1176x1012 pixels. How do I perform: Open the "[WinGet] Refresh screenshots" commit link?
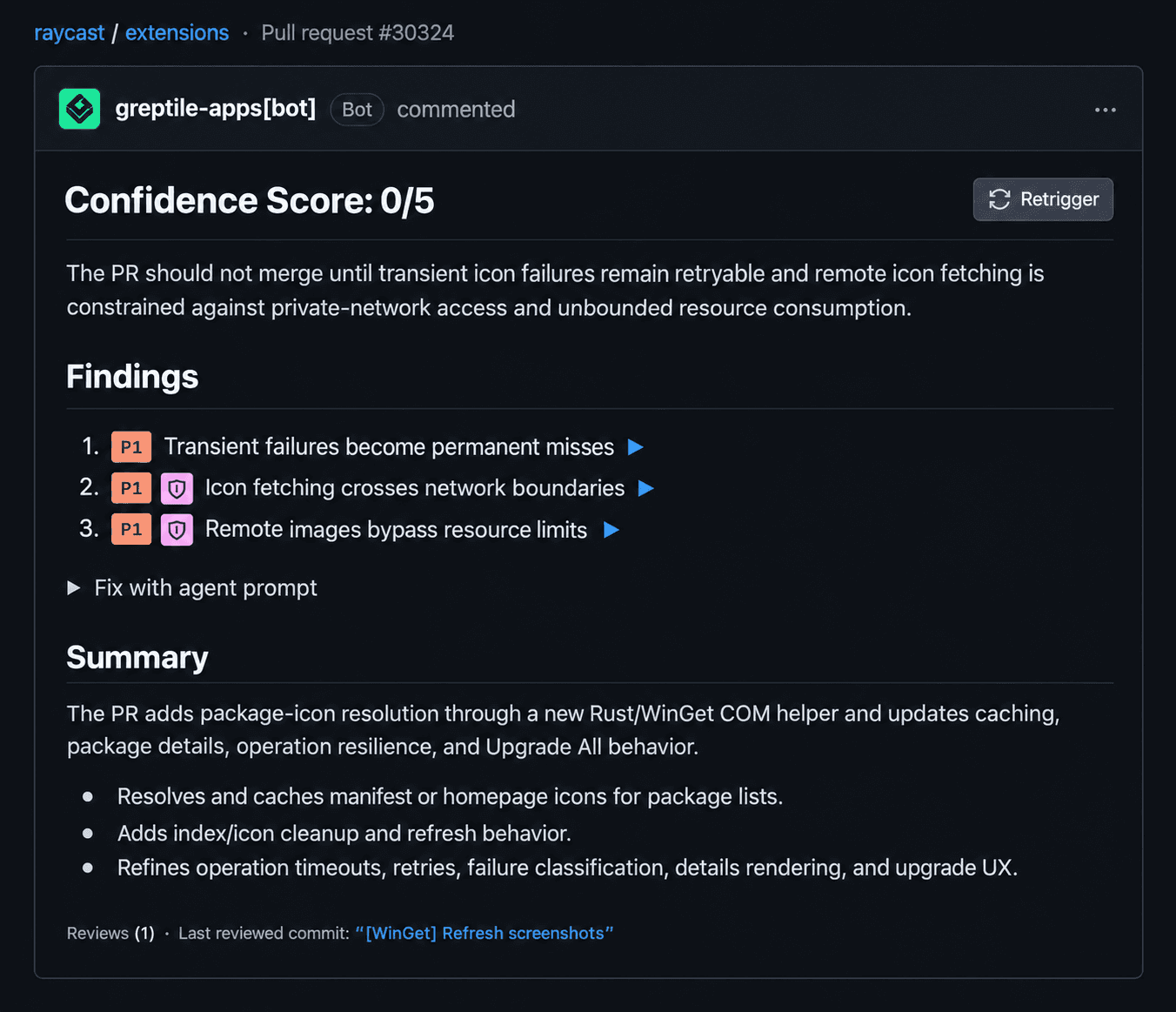click(x=484, y=933)
